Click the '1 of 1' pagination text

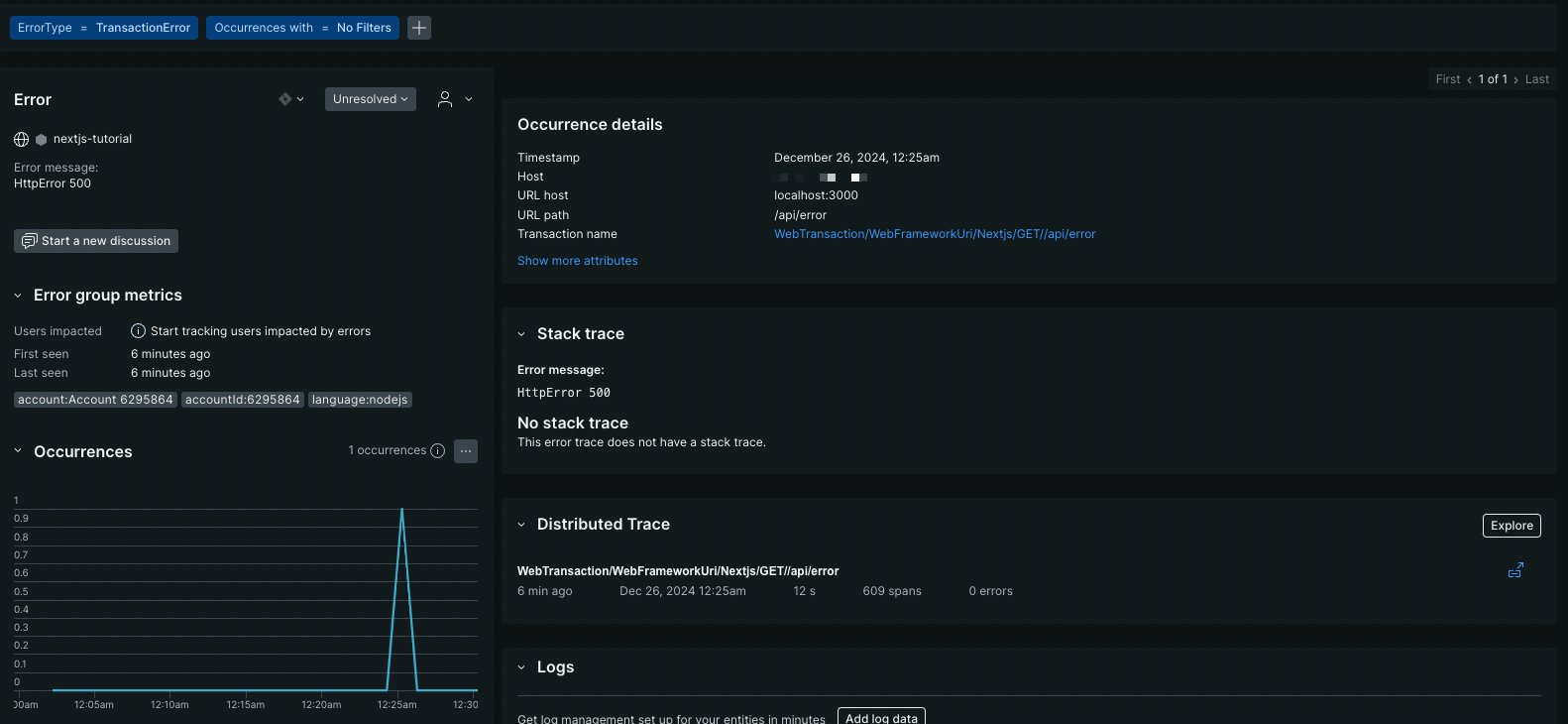(1493, 79)
